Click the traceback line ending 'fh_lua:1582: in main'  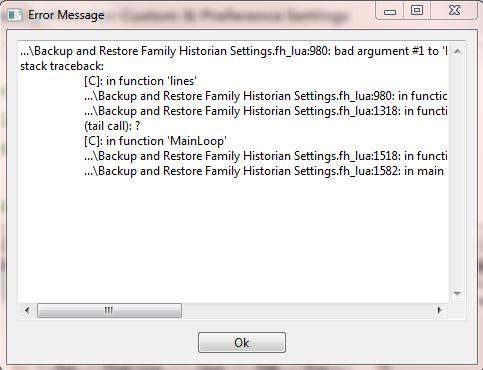tap(264, 171)
